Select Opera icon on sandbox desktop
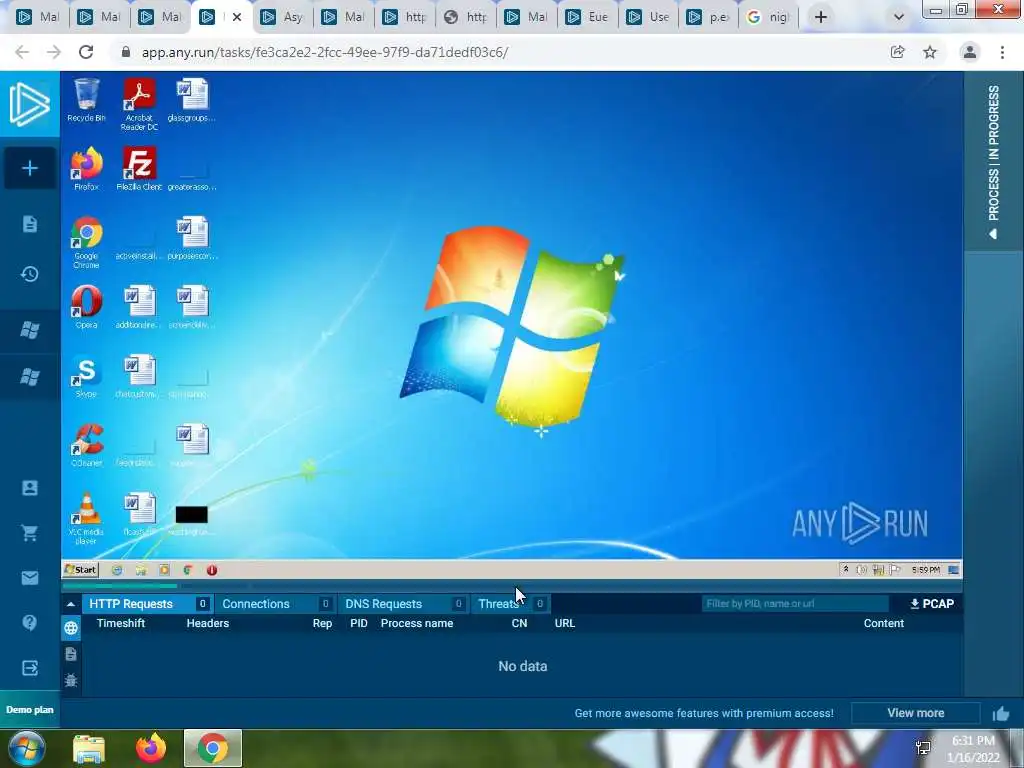The image size is (1024, 768). coord(86,307)
